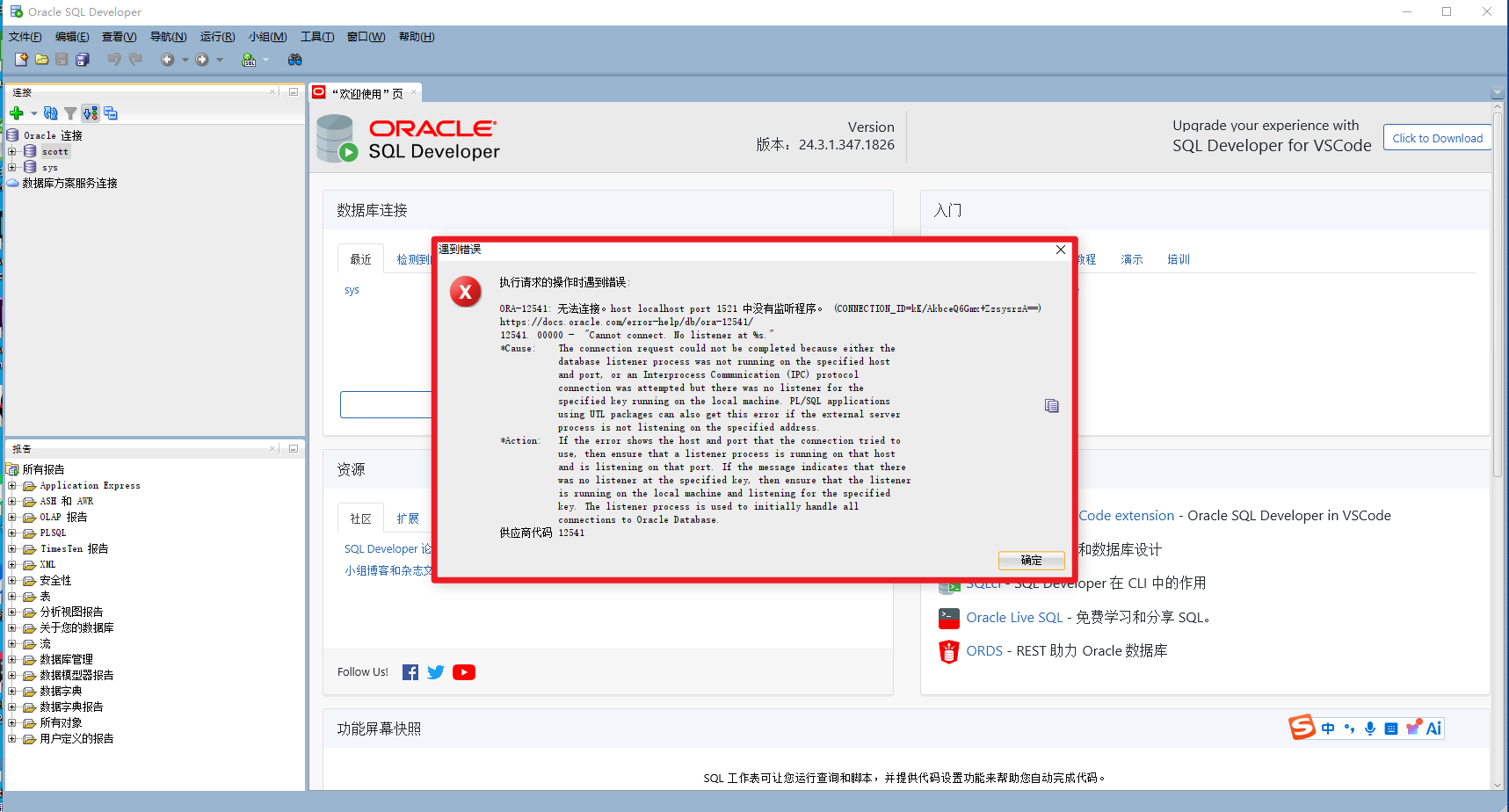The height and width of the screenshot is (812, 1509).
Task: Click the Back navigation arrow icon
Action: (167, 59)
